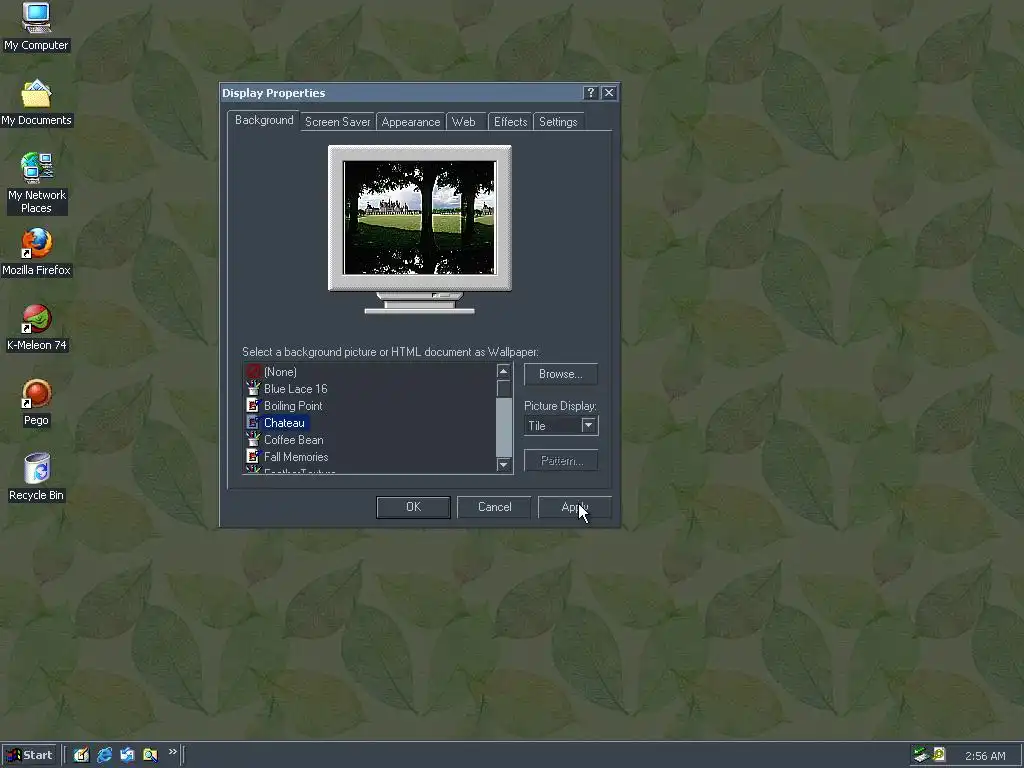The image size is (1024, 768).
Task: Click the help question mark button
Action: point(590,93)
